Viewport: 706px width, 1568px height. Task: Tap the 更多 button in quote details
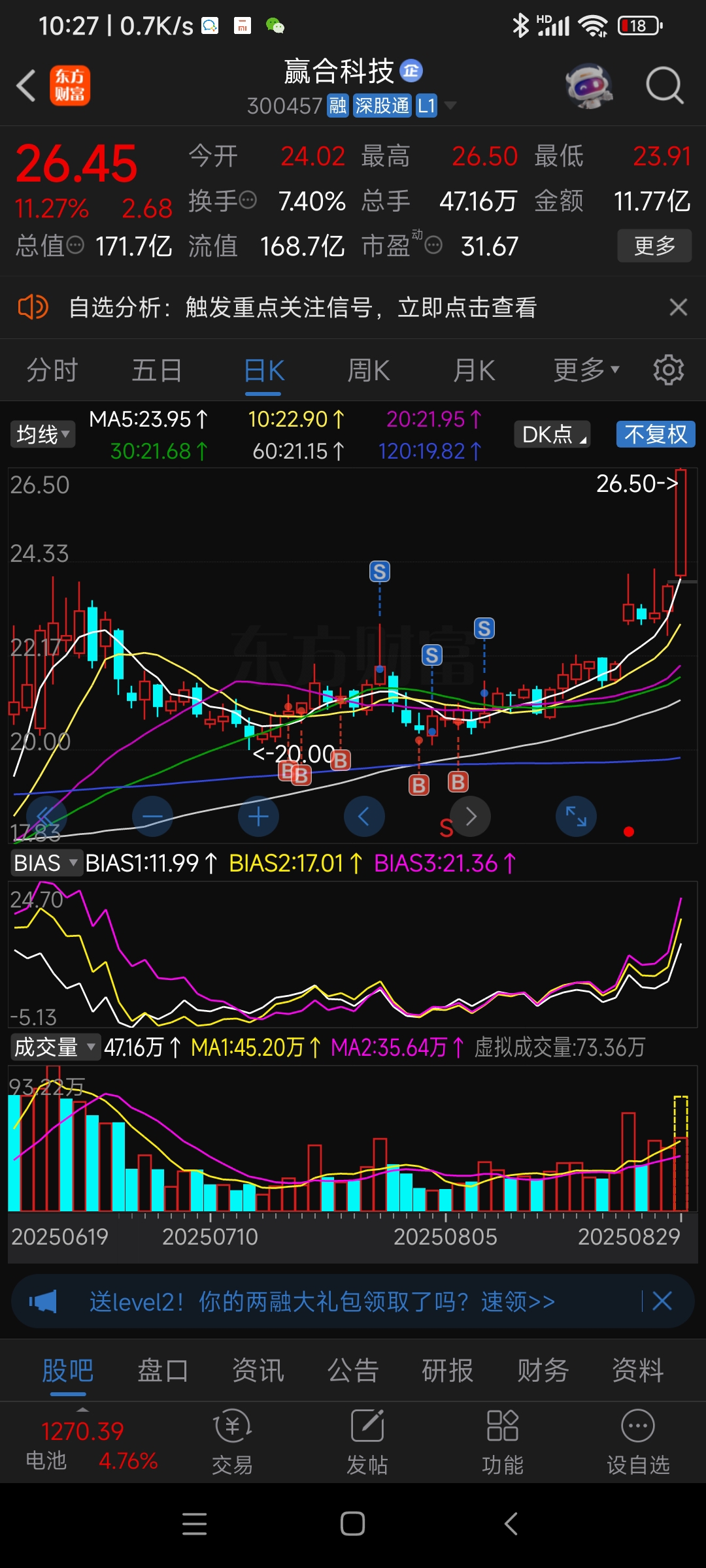click(654, 246)
